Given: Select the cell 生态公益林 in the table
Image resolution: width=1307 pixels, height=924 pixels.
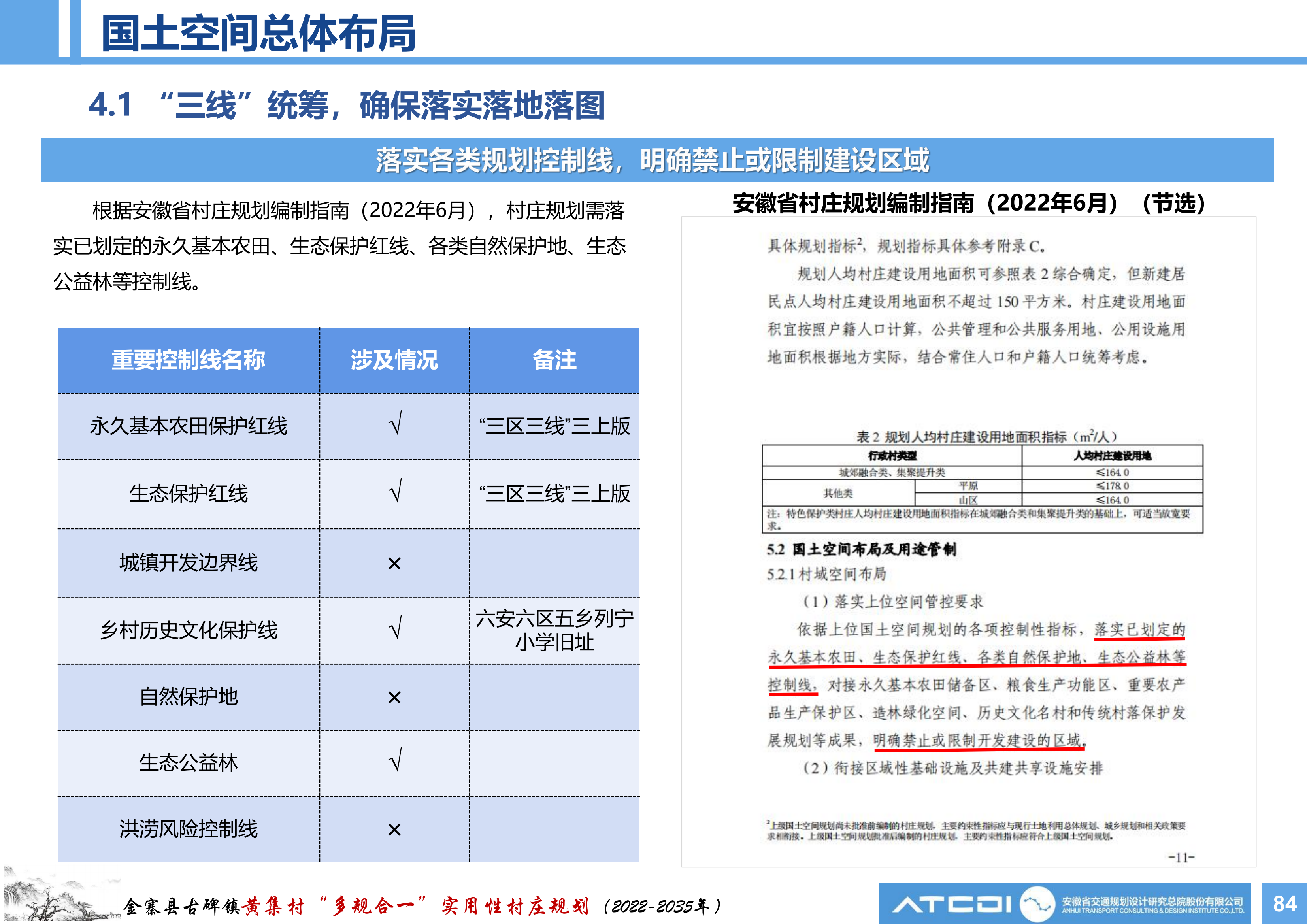Looking at the screenshot, I should pos(189,763).
